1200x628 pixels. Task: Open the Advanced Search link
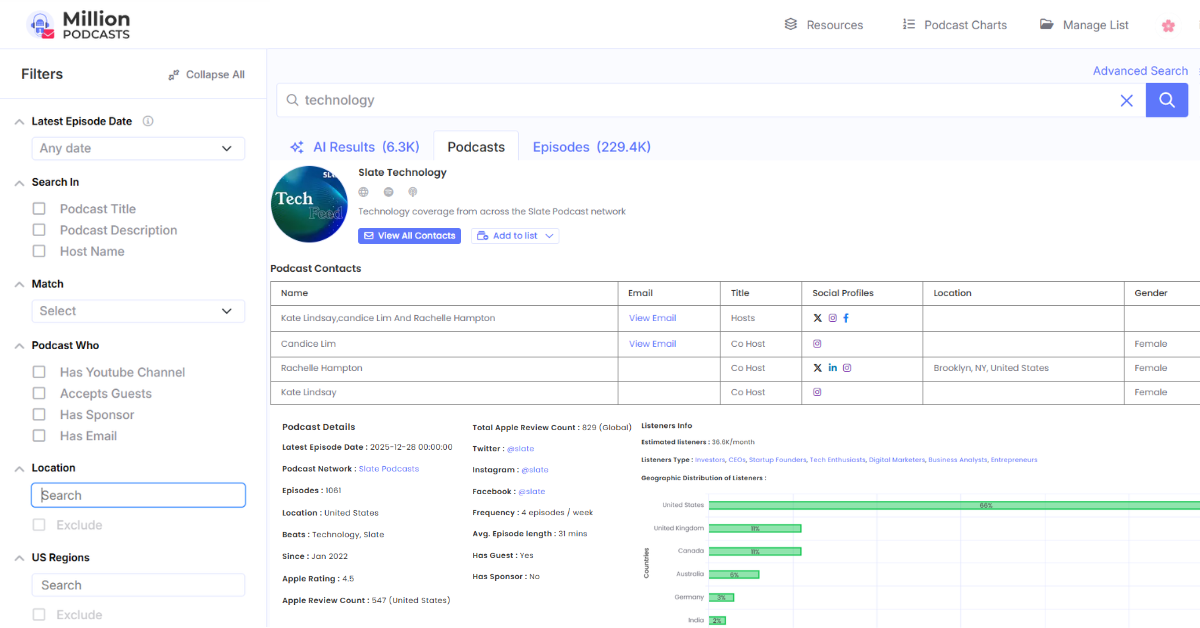pos(1140,71)
